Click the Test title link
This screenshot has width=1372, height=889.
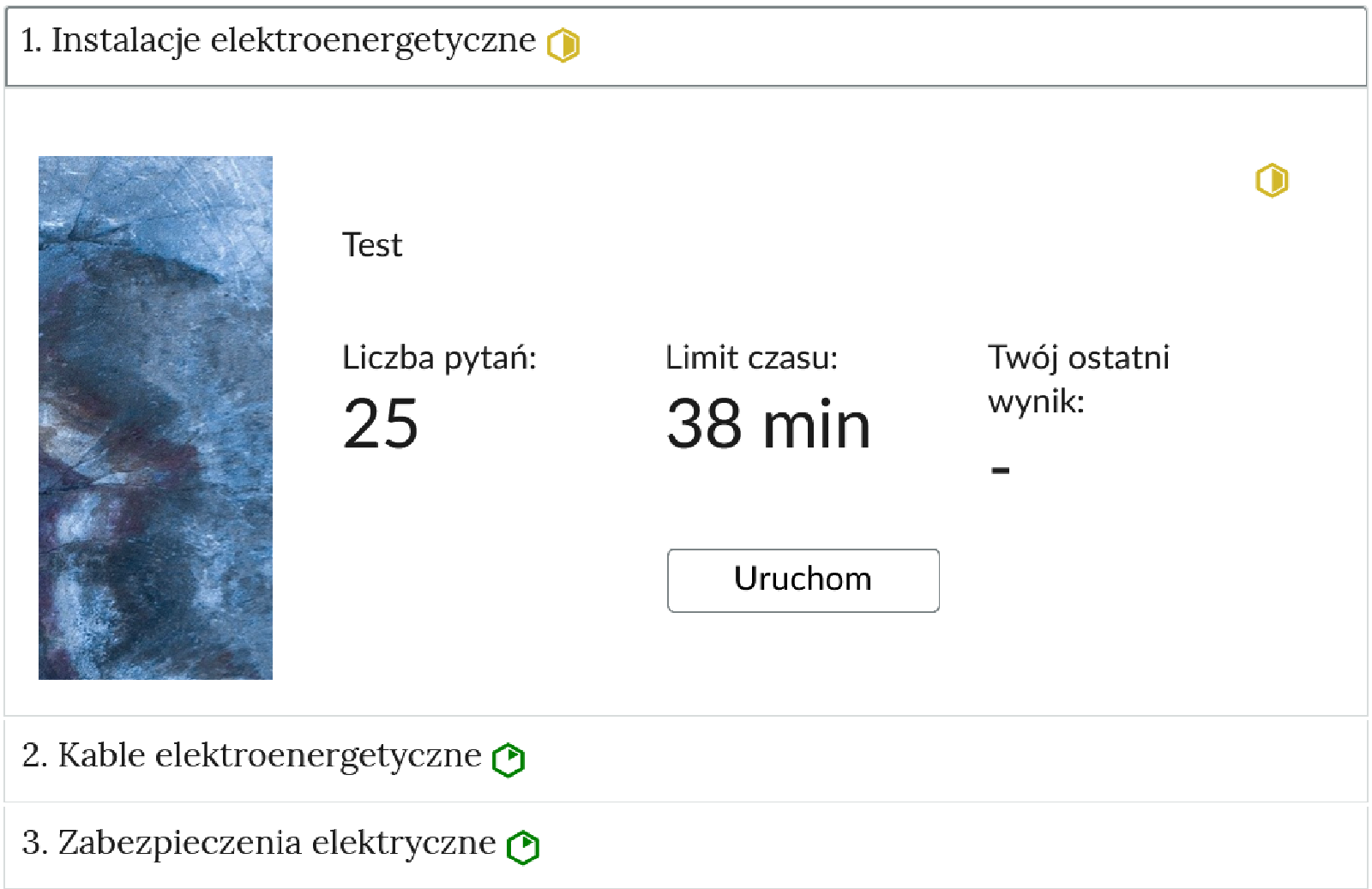tap(372, 245)
